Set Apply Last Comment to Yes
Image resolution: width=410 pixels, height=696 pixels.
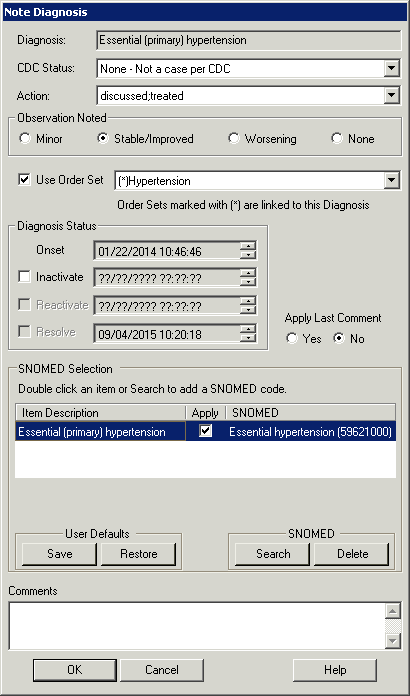pos(292,339)
